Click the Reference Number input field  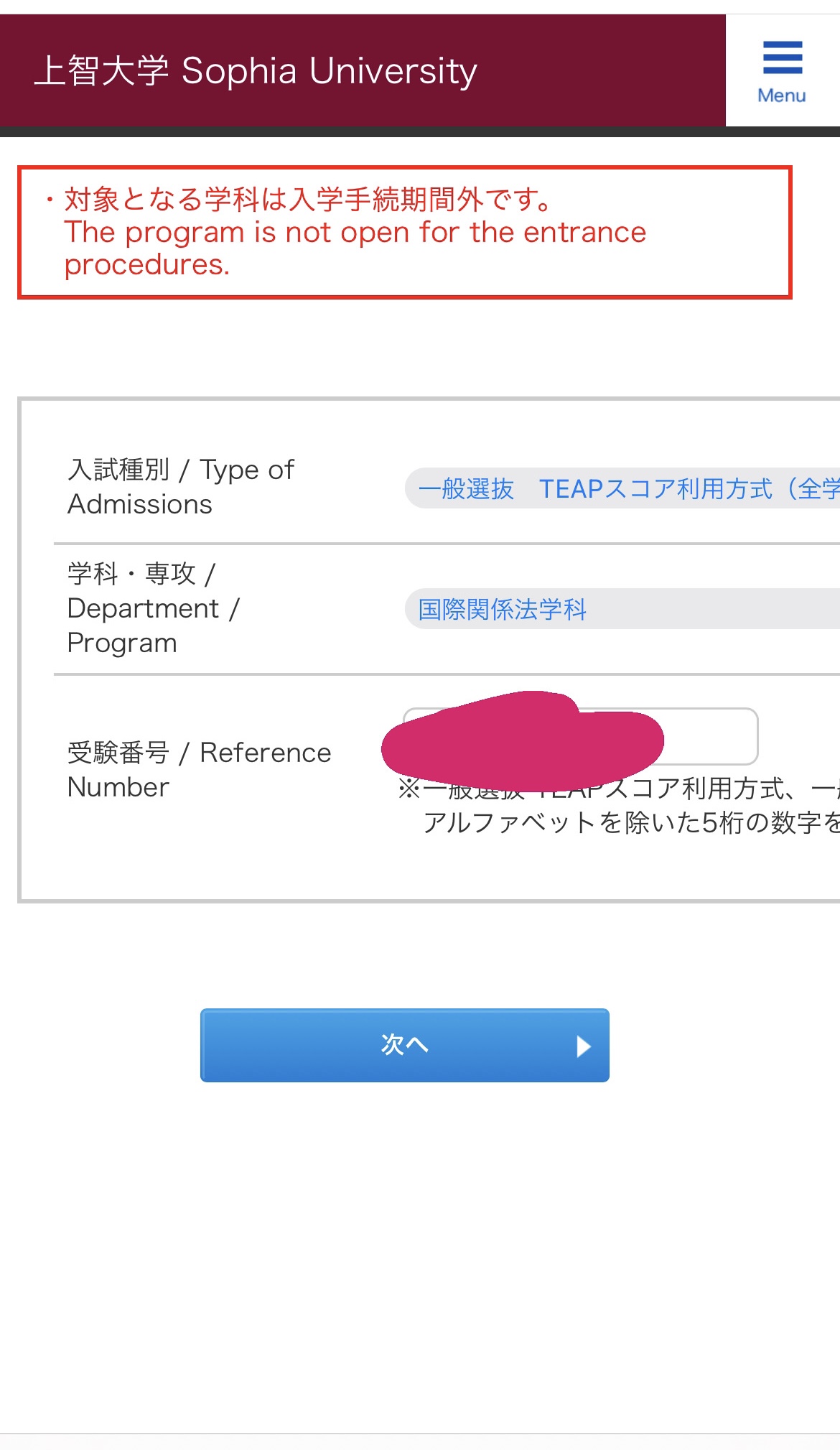pos(711,736)
